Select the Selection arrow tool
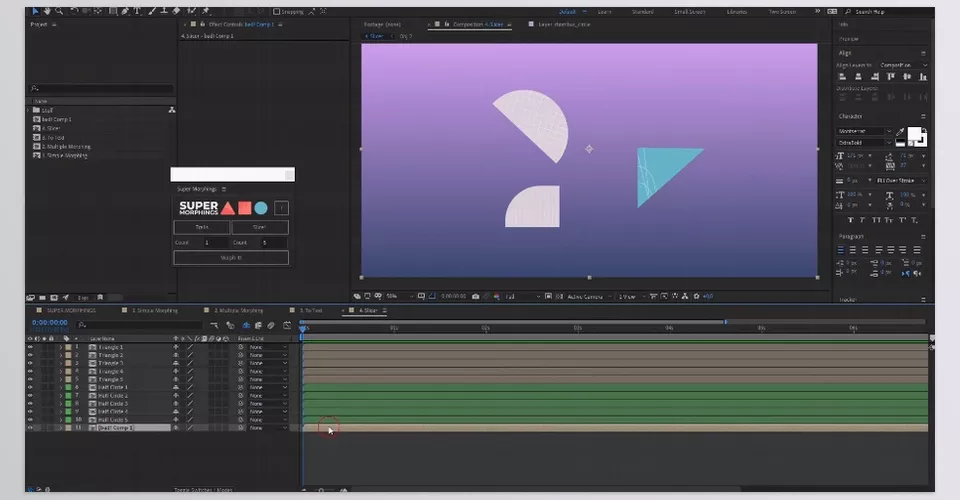960x500 pixels. (35, 11)
